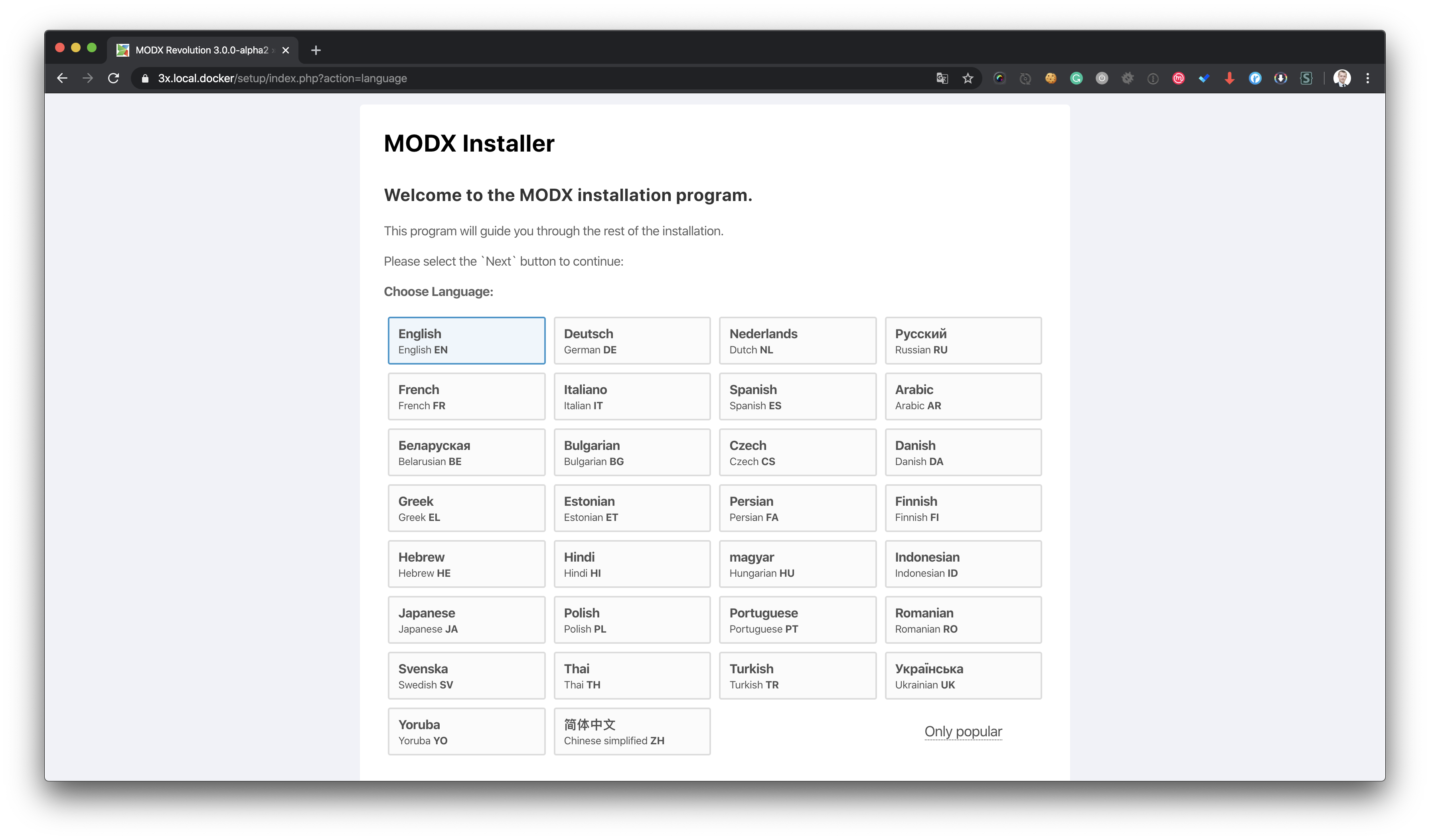The image size is (1430, 840).
Task: Open the blue circle figure extension icon
Action: coord(1255,78)
